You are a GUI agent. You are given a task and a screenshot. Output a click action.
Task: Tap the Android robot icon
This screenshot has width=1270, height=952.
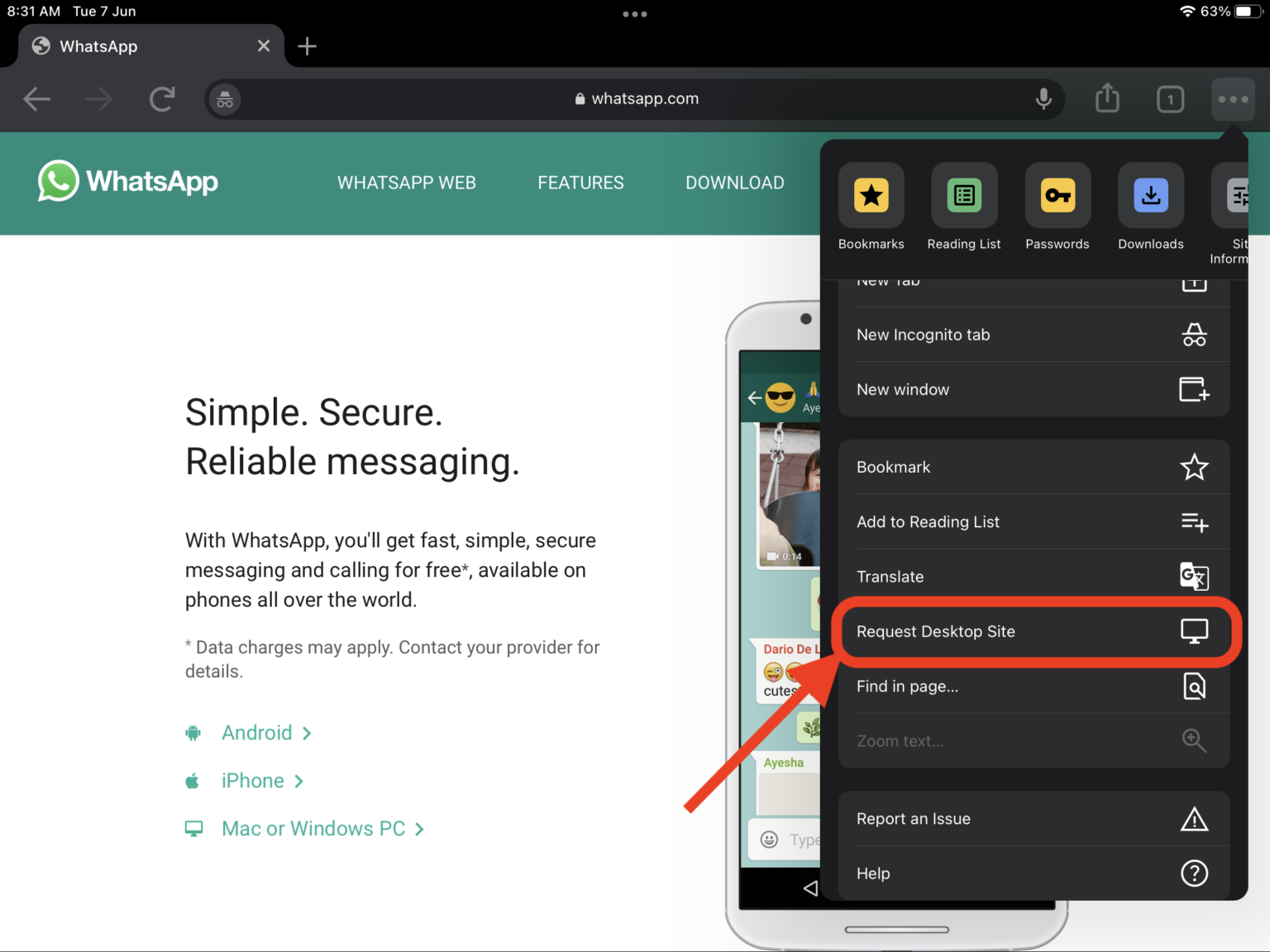point(193,733)
